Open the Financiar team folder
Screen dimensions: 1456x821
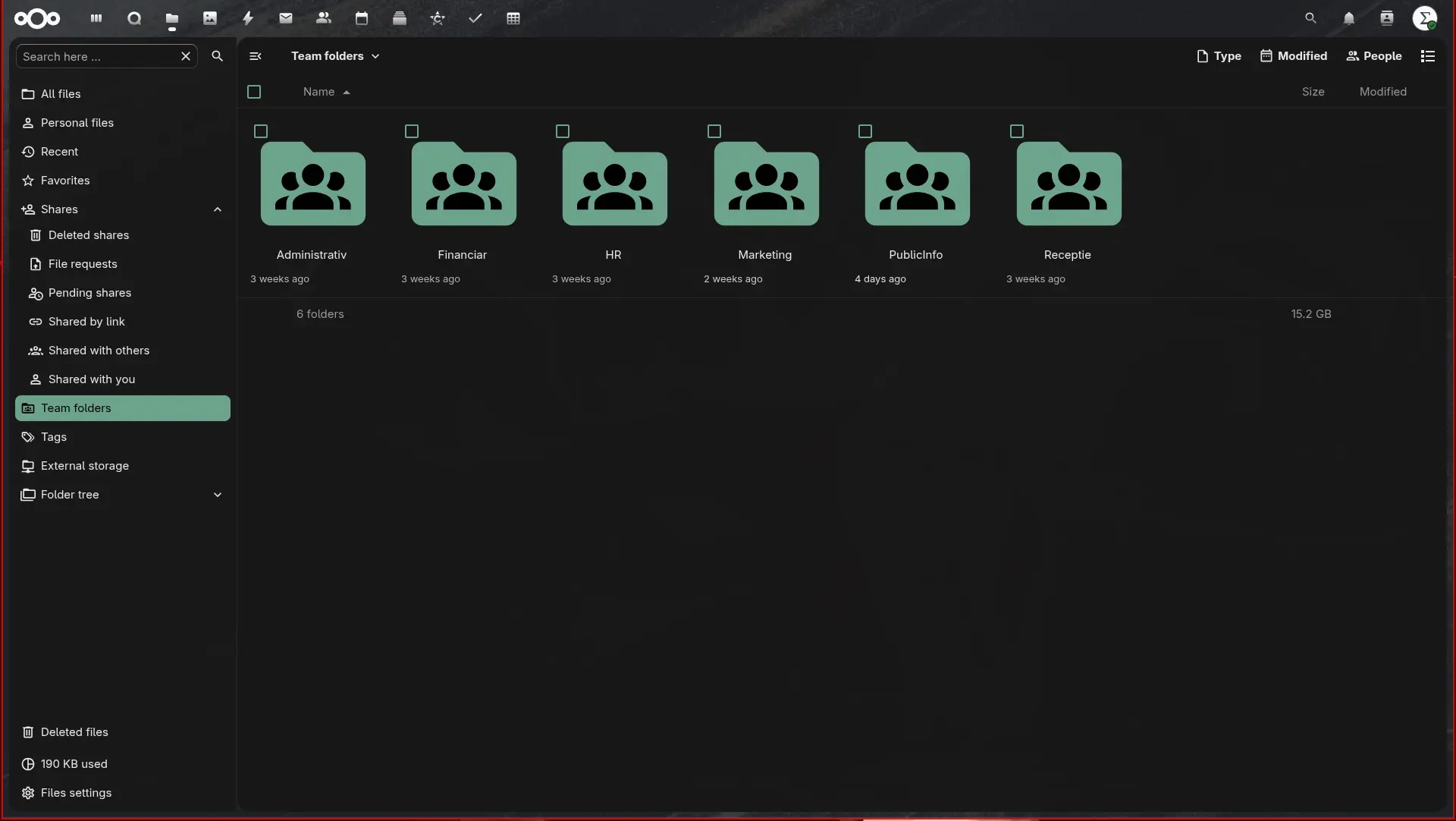click(463, 184)
